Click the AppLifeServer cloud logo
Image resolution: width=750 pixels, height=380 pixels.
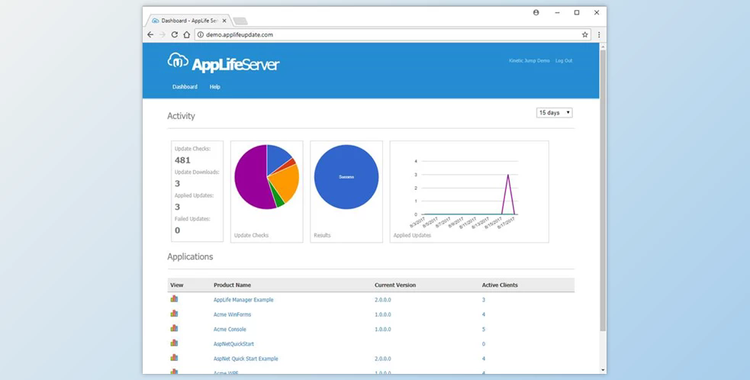tap(177, 61)
